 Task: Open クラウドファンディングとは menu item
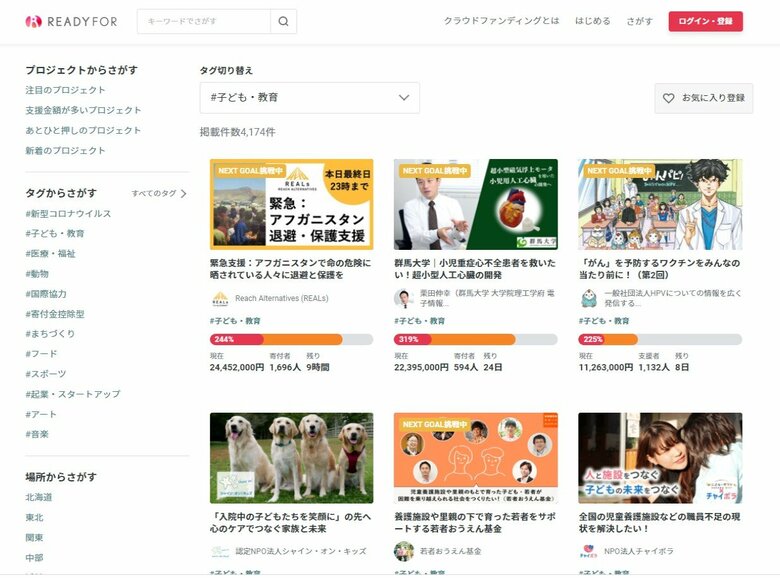pos(501,21)
